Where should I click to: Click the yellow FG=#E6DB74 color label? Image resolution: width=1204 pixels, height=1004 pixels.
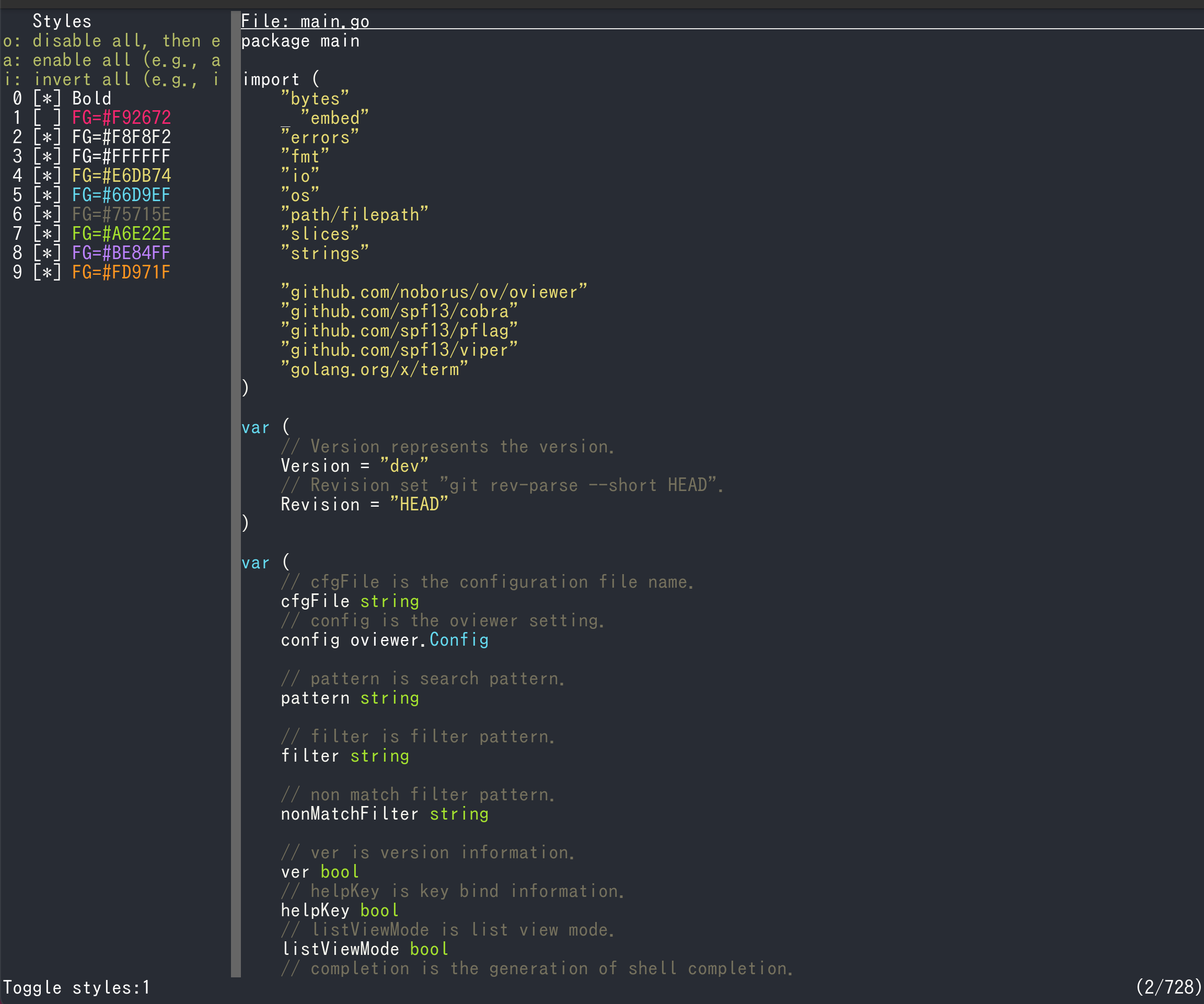pyautogui.click(x=122, y=176)
